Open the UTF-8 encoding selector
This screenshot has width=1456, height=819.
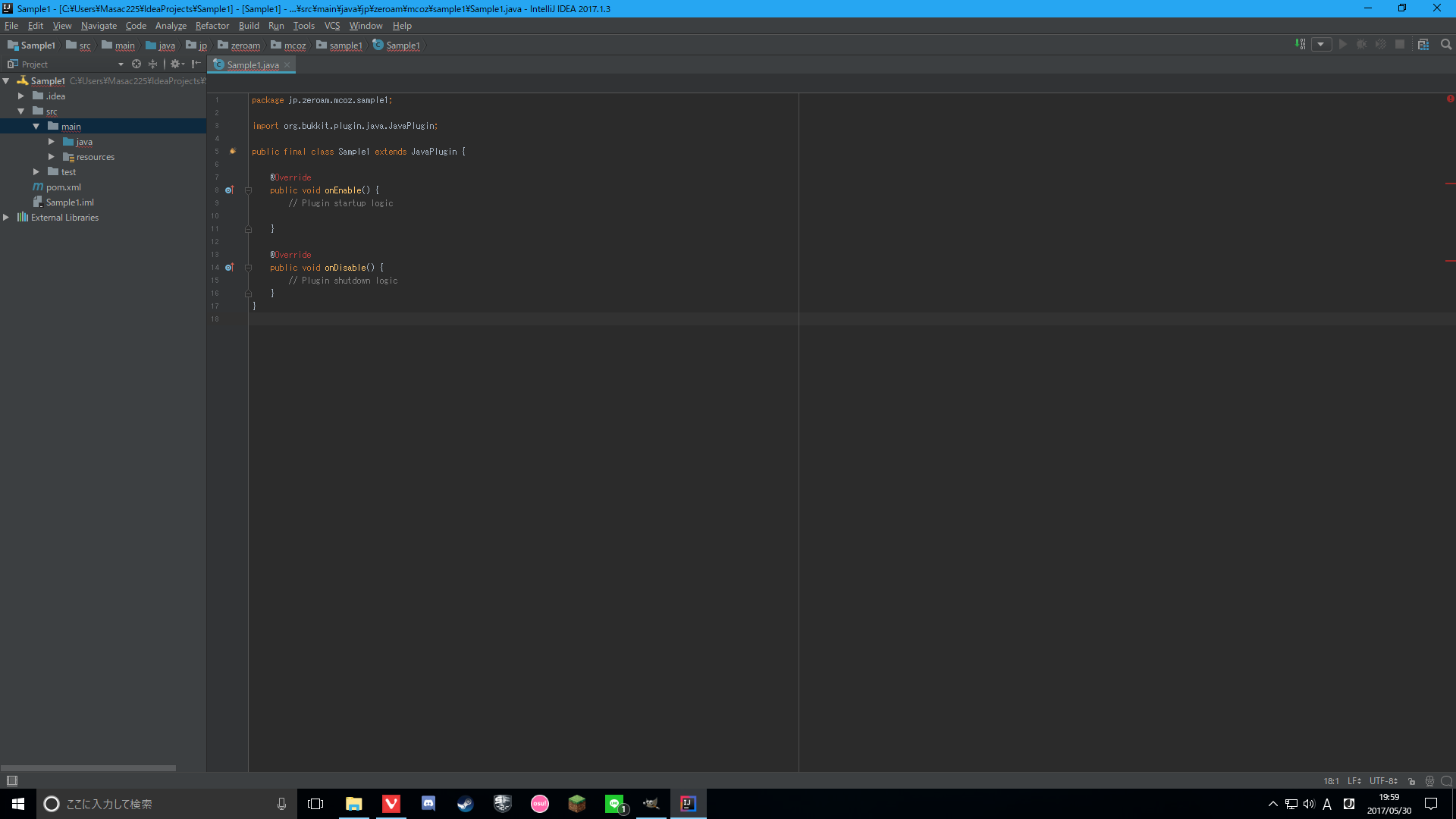1382,780
